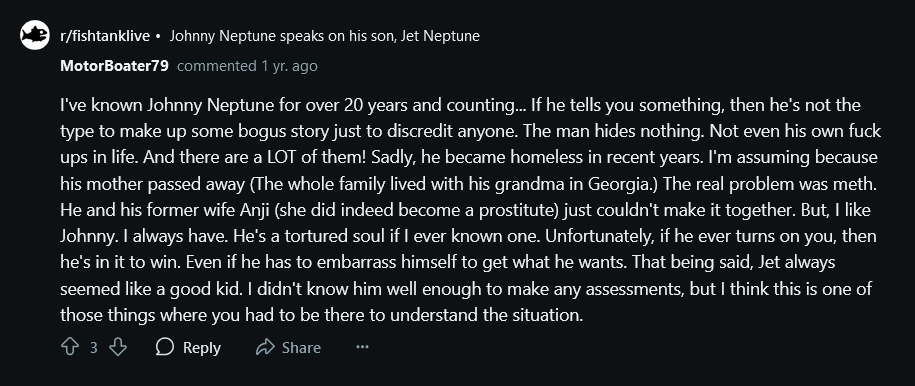This screenshot has width=915, height=386.
Task: Open the three-dot more options menu
Action: click(362, 347)
